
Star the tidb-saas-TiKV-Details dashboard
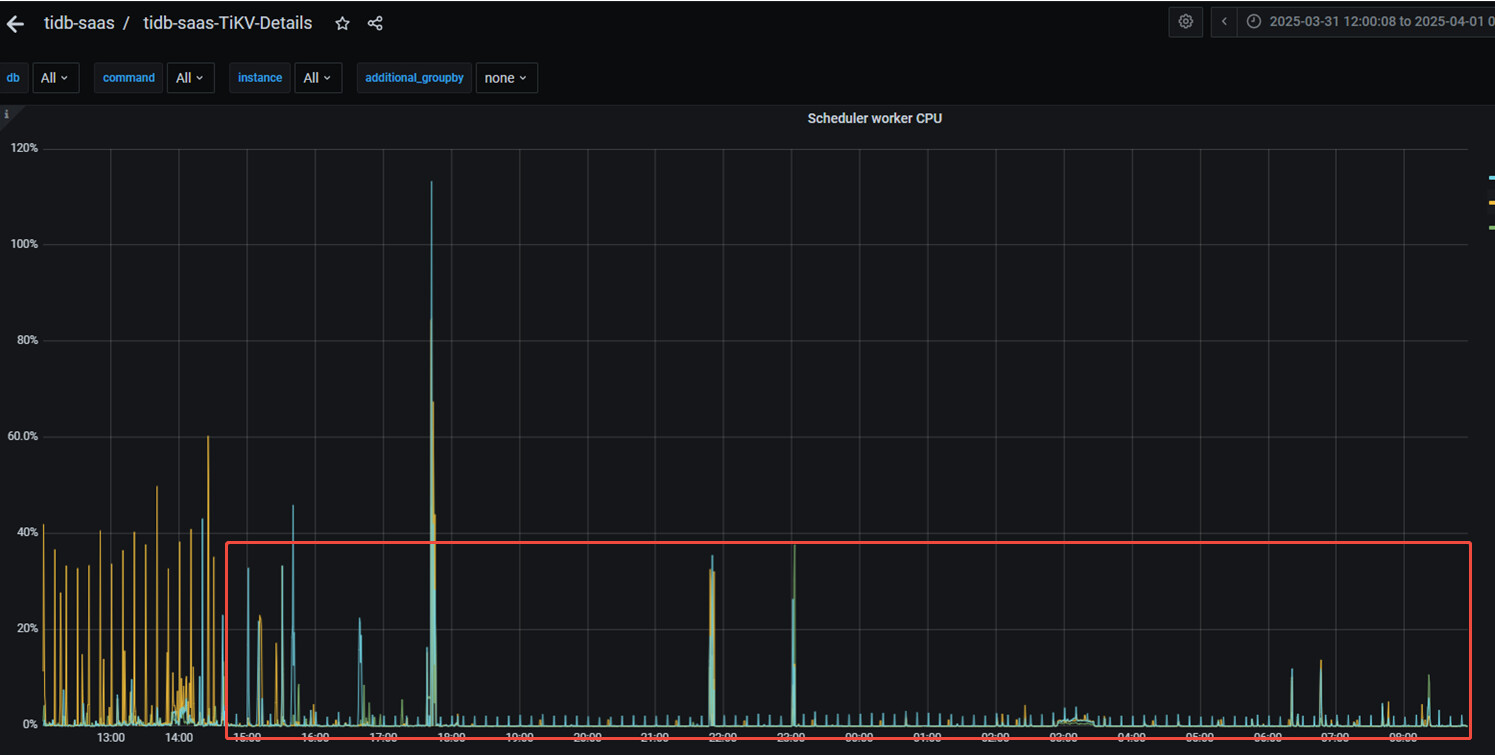coord(342,23)
